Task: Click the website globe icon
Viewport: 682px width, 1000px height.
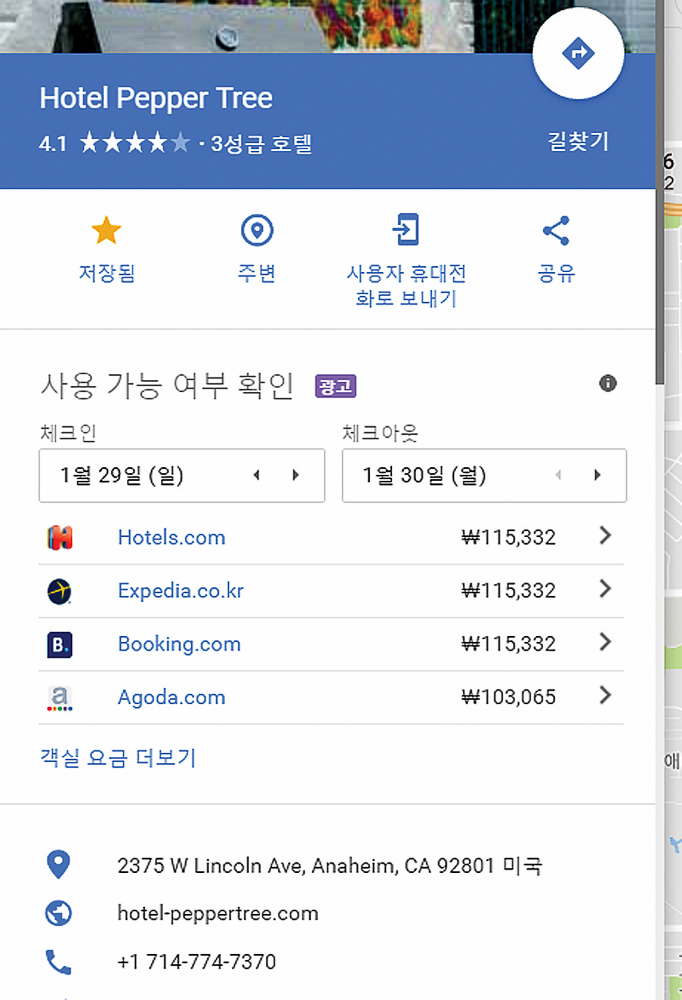Action: [59, 913]
